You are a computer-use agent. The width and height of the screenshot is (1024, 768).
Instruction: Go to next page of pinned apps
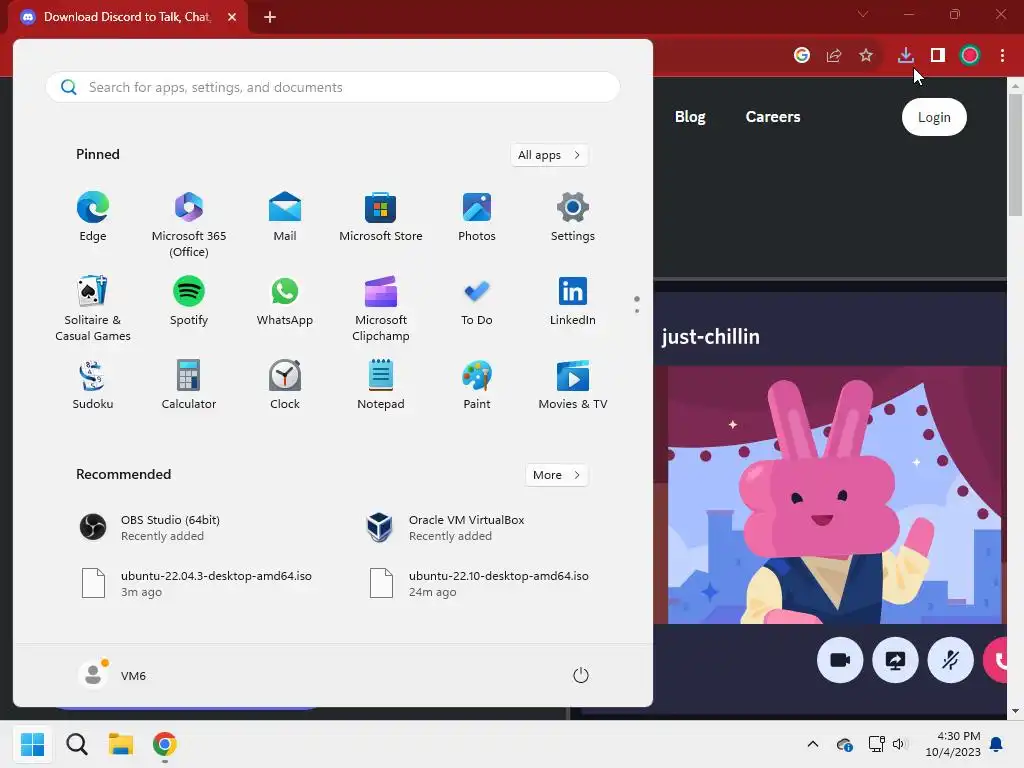[x=637, y=311]
